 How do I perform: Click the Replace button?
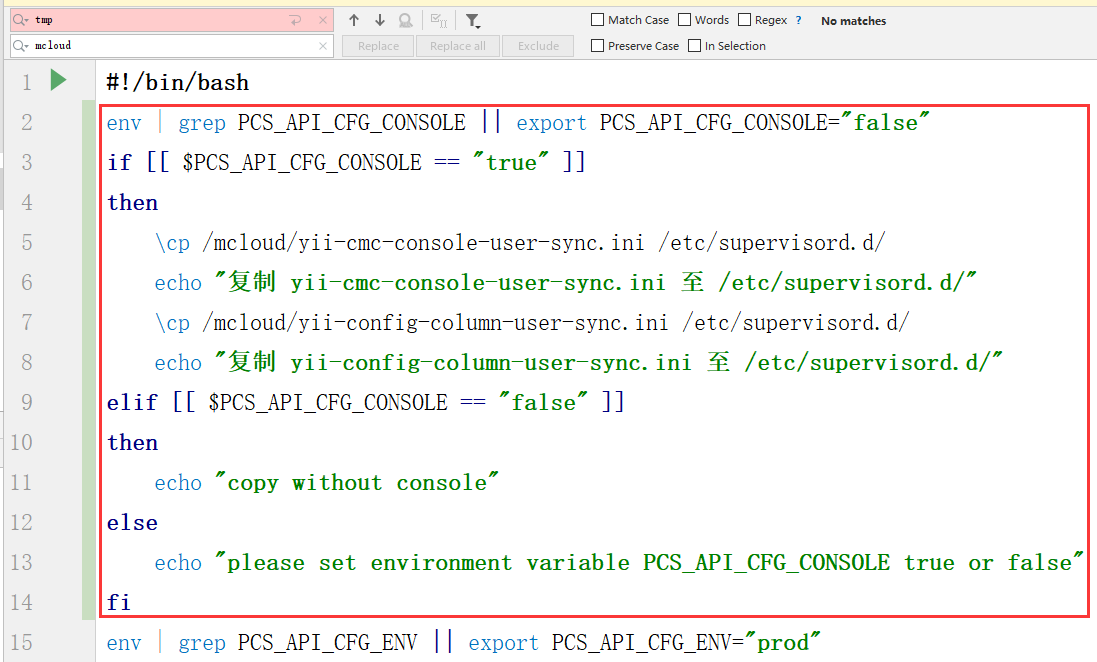click(378, 46)
